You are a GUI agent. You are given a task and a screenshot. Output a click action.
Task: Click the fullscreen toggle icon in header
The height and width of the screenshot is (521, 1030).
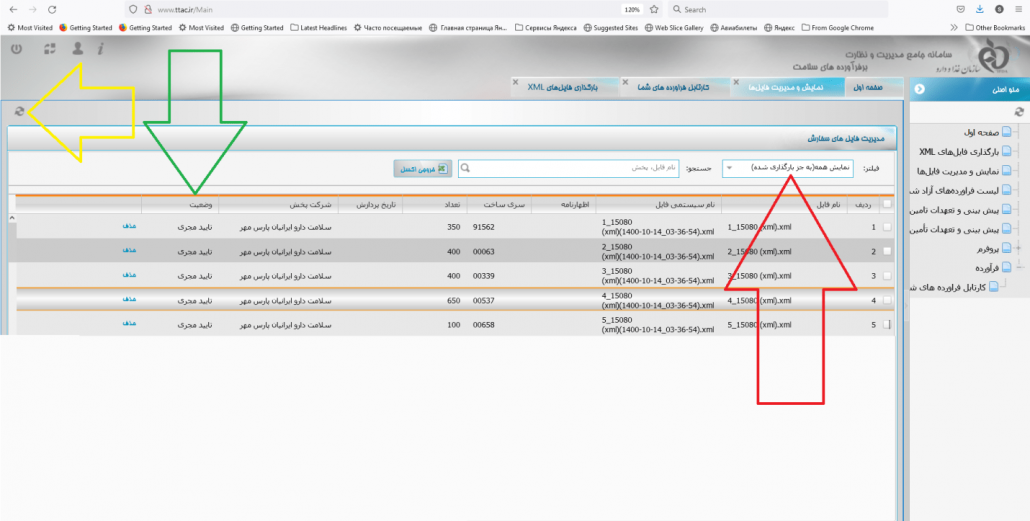point(50,49)
